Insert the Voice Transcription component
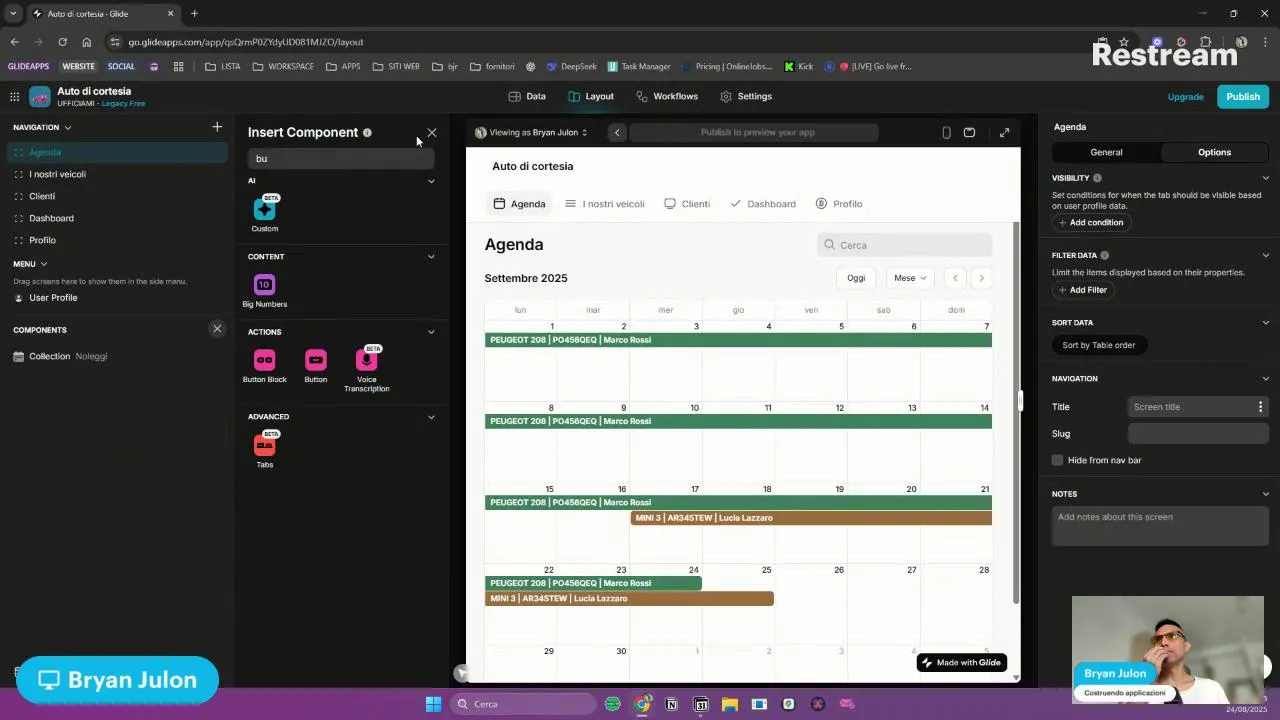1280x720 pixels. (x=367, y=369)
